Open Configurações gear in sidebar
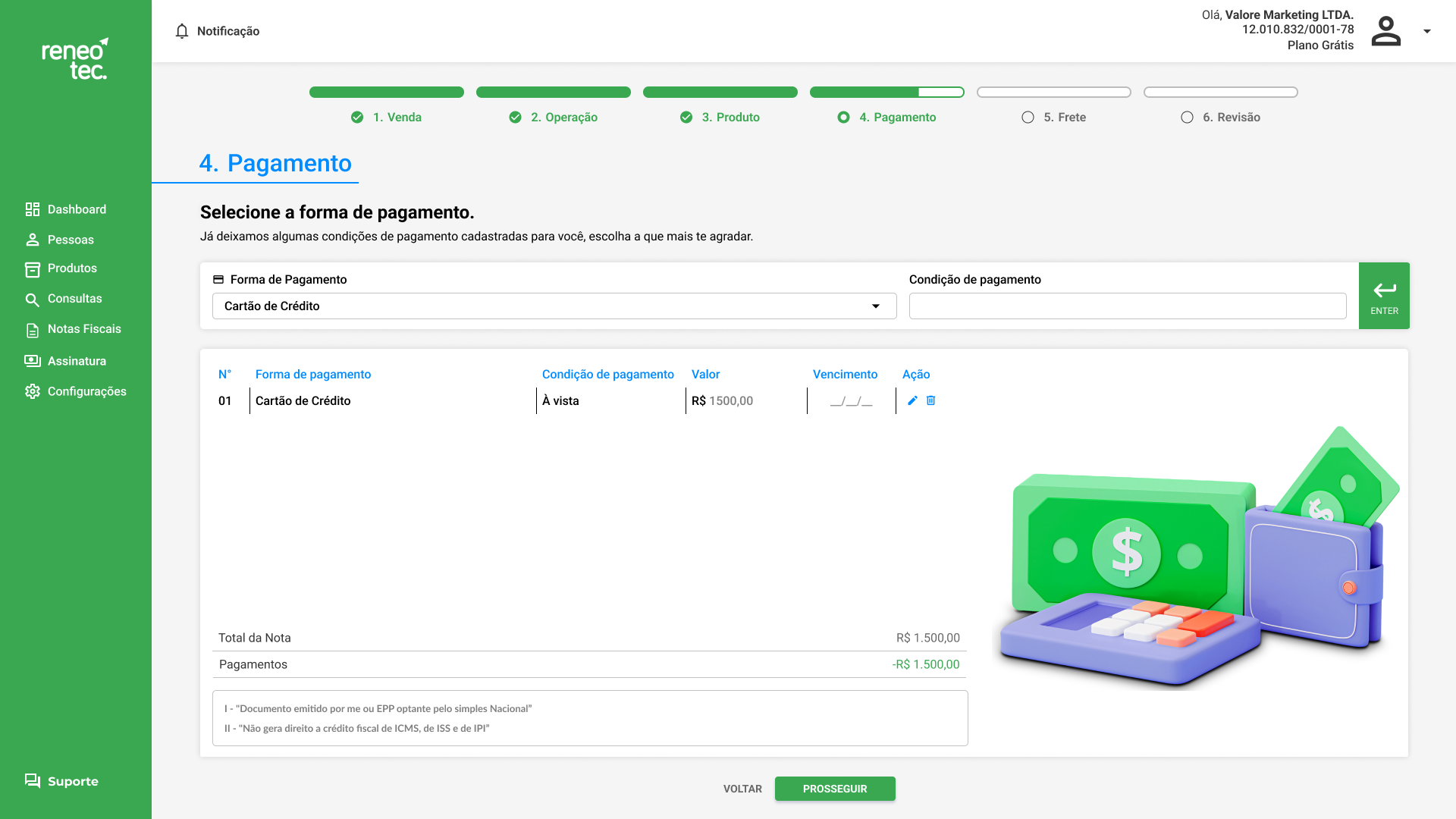Viewport: 1456px width, 819px height. point(32,391)
